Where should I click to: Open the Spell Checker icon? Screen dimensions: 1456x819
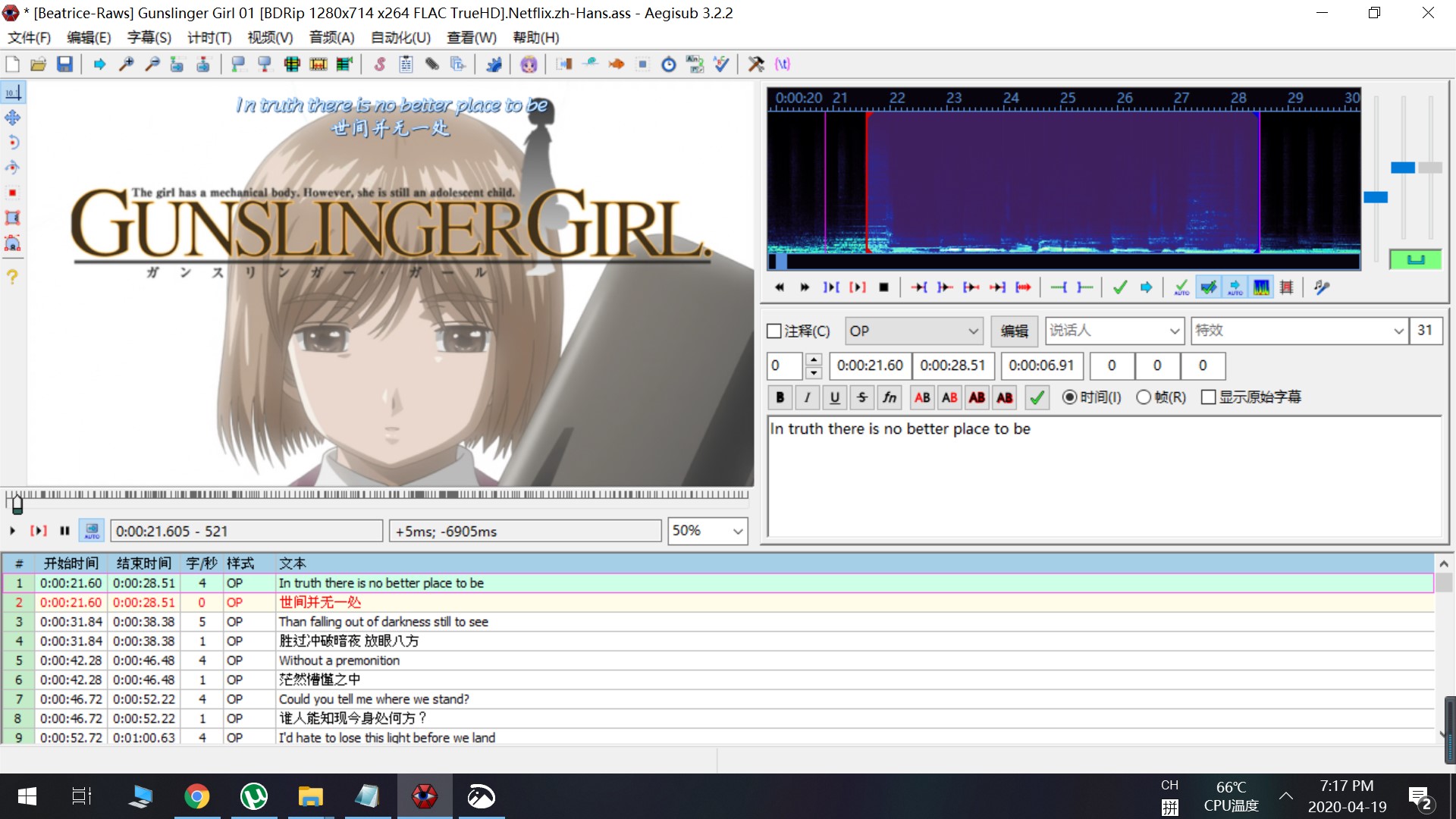(720, 64)
